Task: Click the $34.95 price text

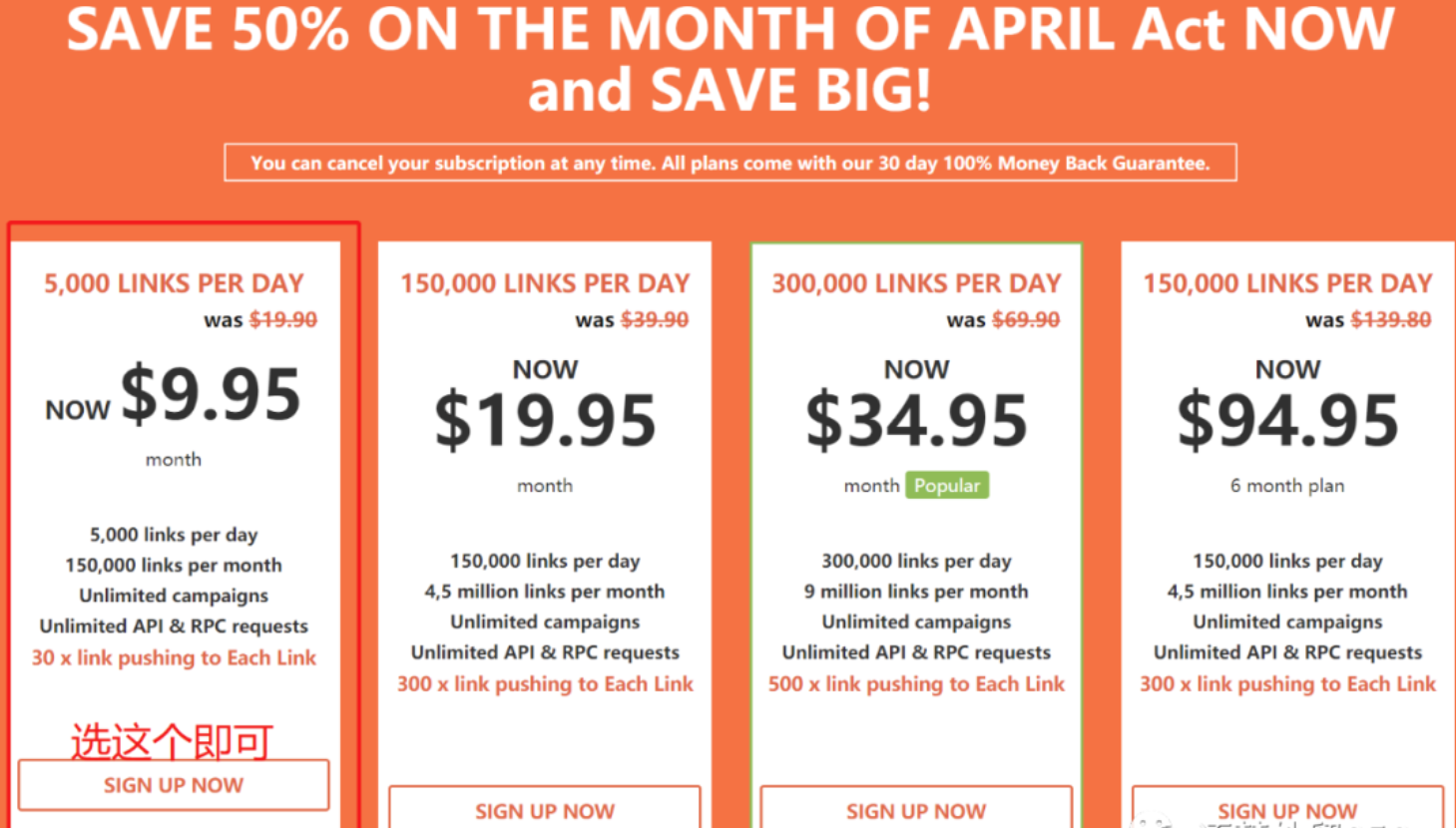Action: click(916, 420)
